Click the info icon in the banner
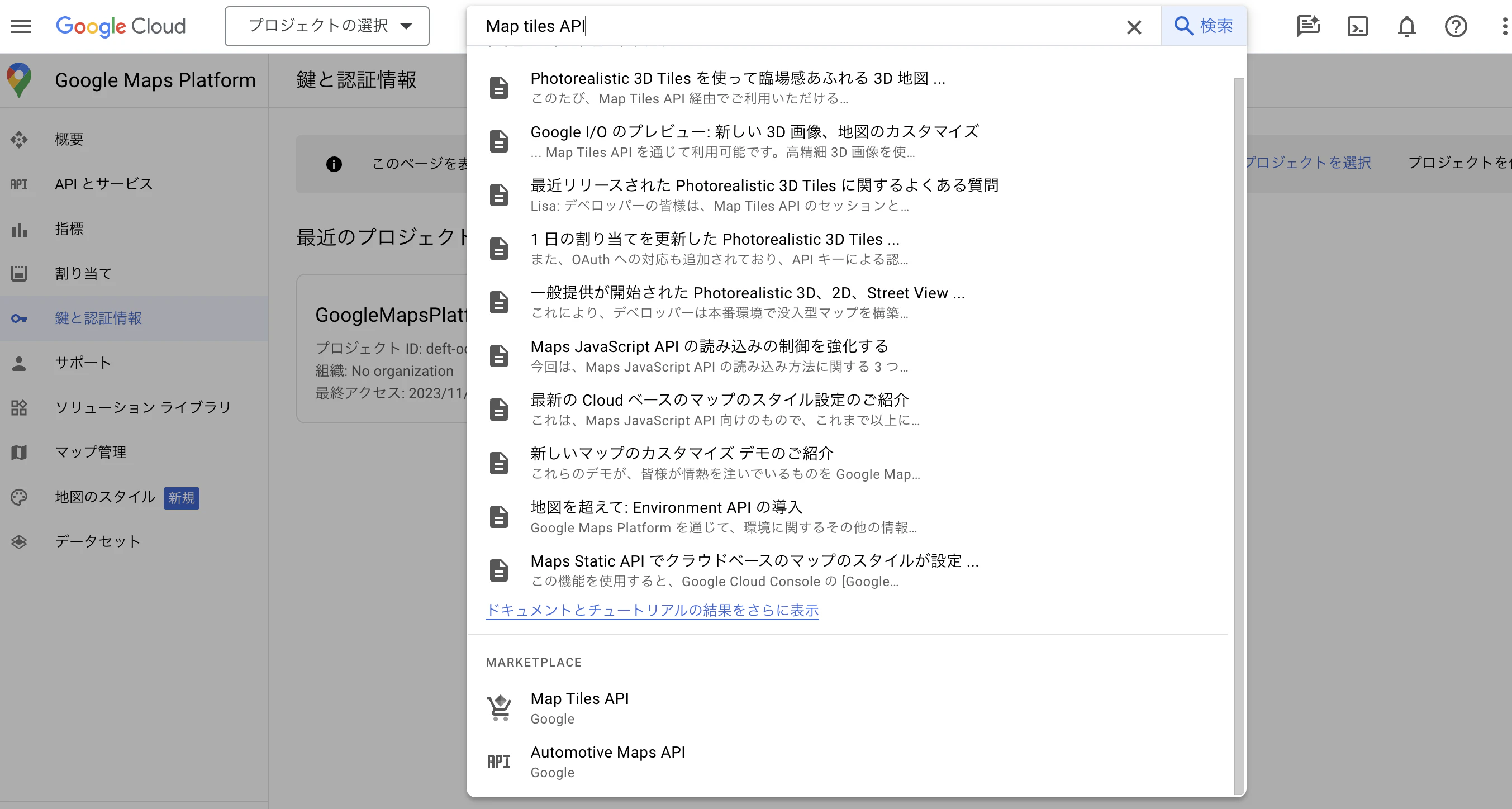The width and height of the screenshot is (1512, 809). (334, 164)
